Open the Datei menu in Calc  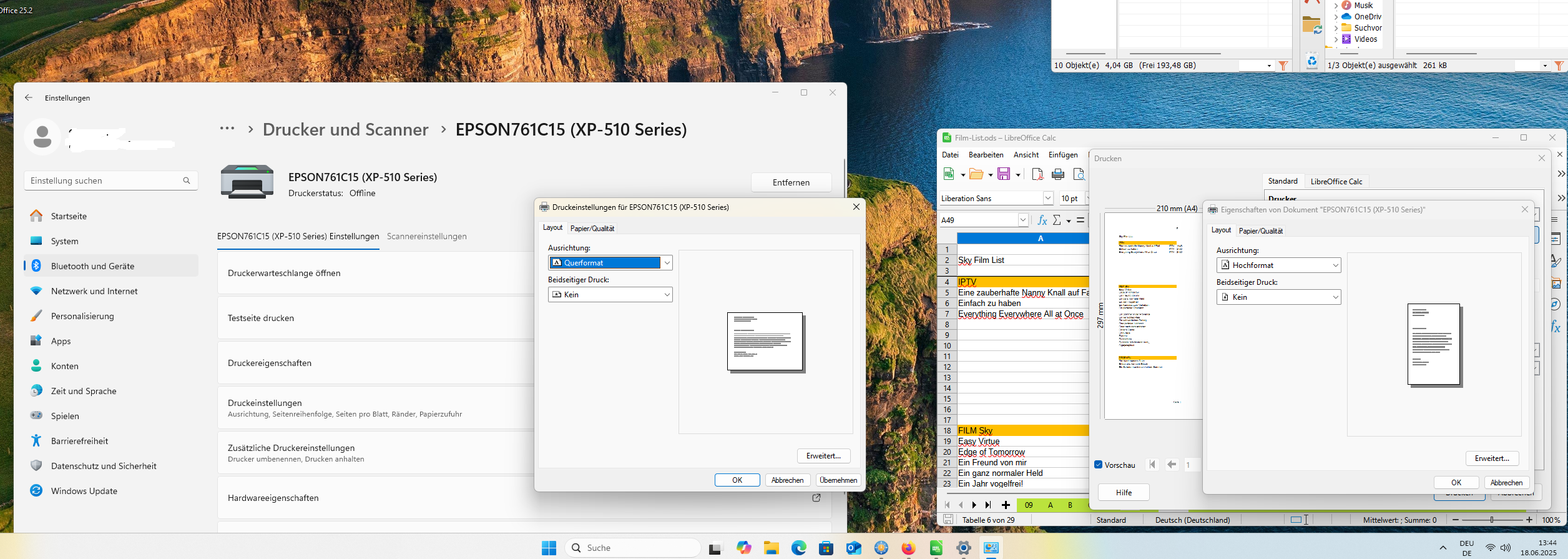click(950, 155)
